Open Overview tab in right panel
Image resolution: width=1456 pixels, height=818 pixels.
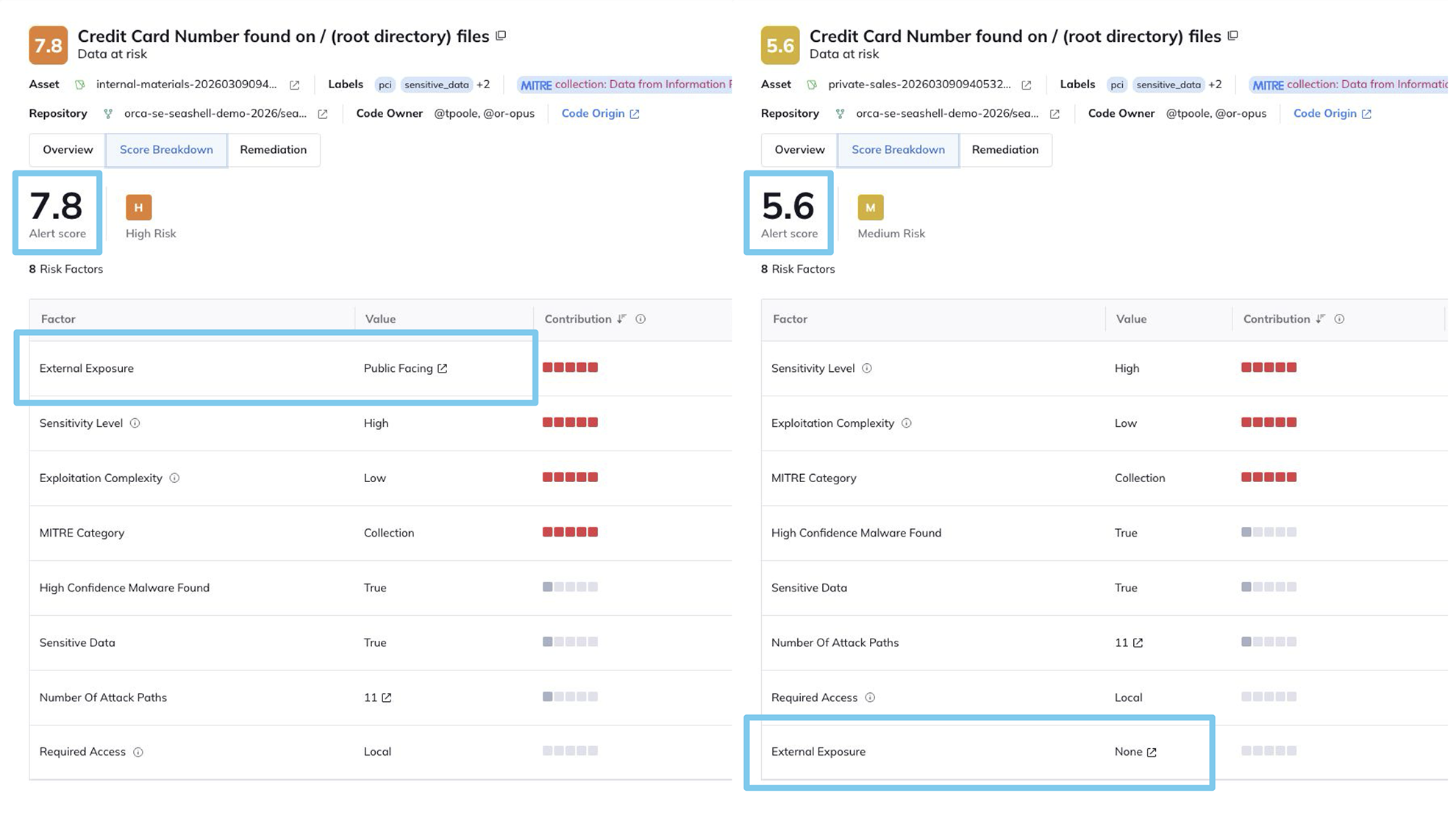pos(799,150)
